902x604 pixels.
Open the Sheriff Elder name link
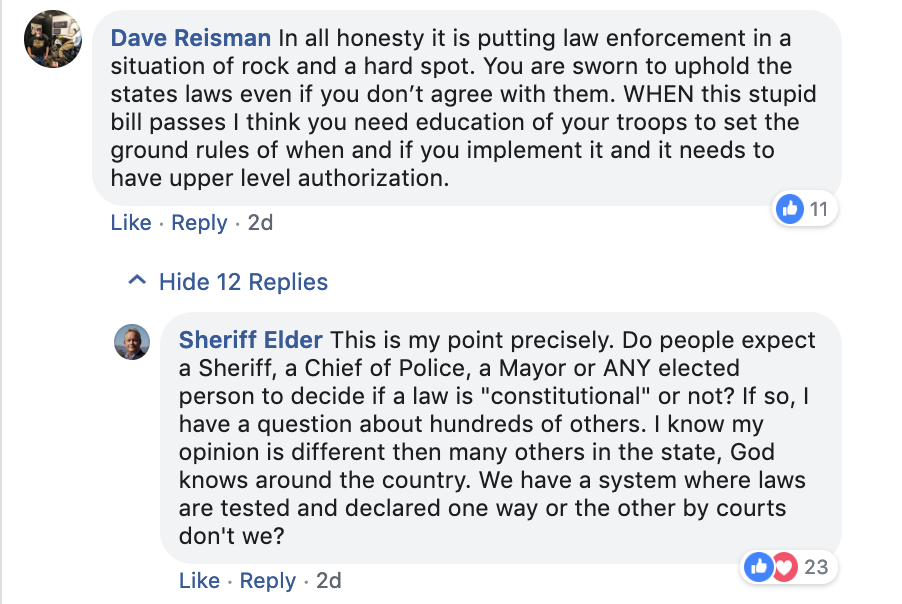[250, 340]
